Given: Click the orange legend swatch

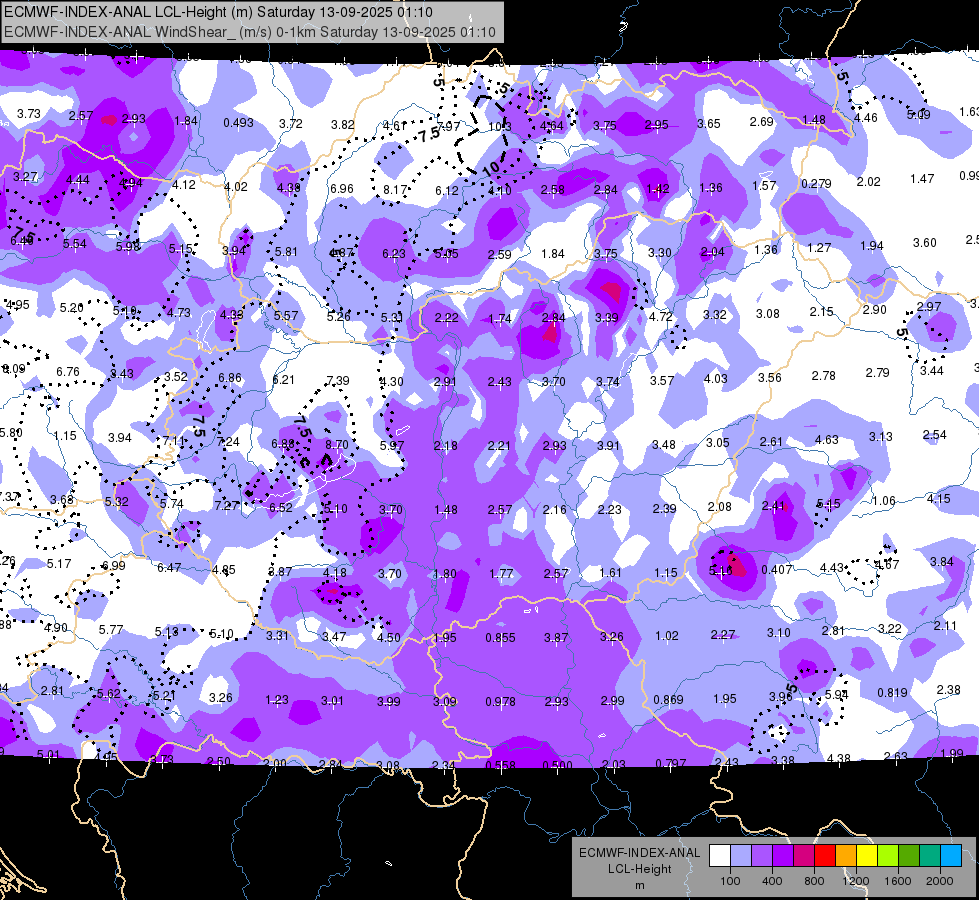Looking at the screenshot, I should pyautogui.click(x=846, y=856).
